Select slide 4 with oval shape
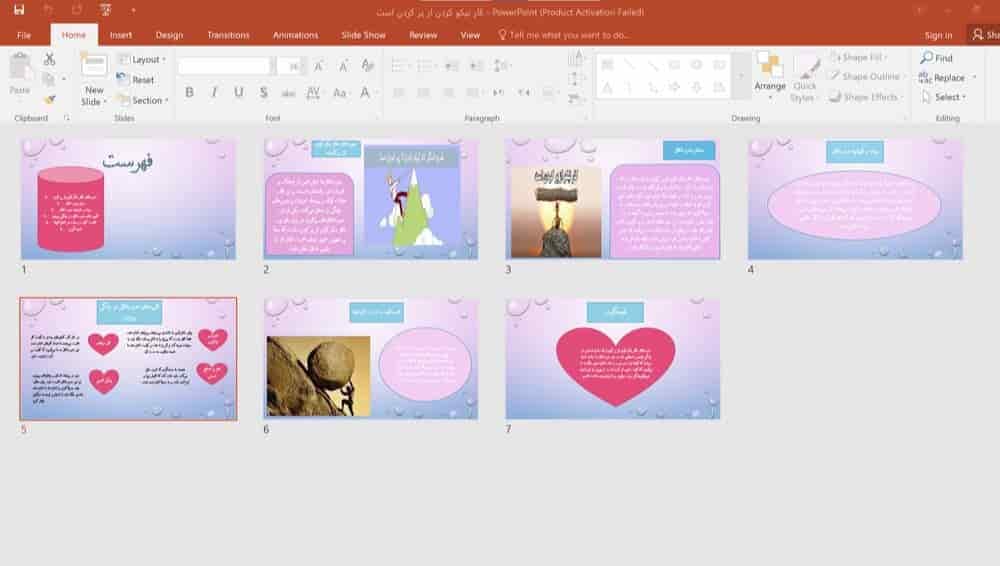This screenshot has height=566, width=1000. (855, 198)
